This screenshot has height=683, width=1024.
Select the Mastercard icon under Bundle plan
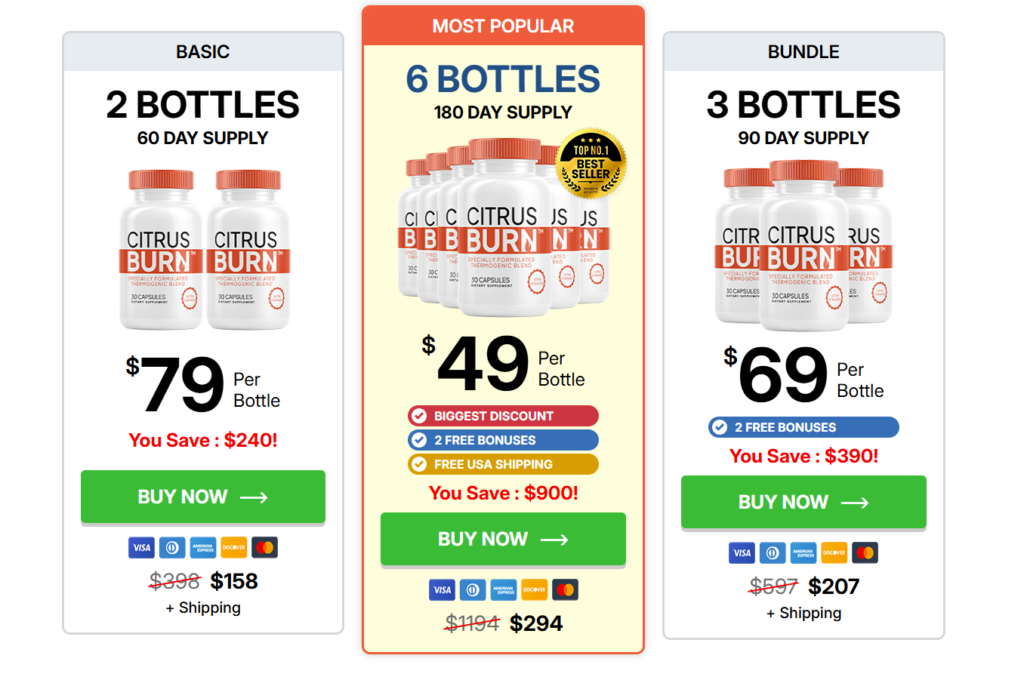pos(864,552)
